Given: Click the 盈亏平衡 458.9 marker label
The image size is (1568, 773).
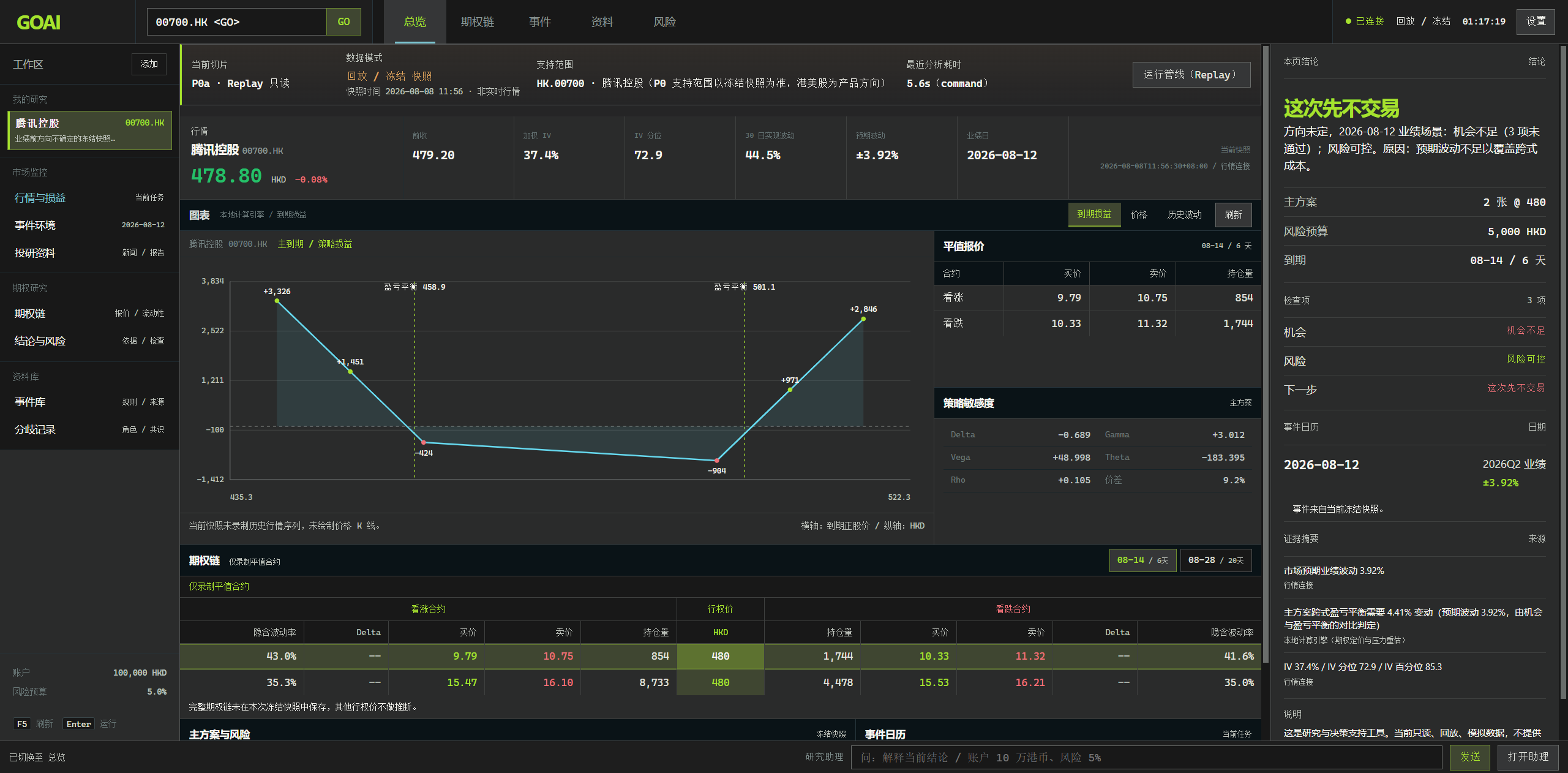Looking at the screenshot, I should (415, 287).
